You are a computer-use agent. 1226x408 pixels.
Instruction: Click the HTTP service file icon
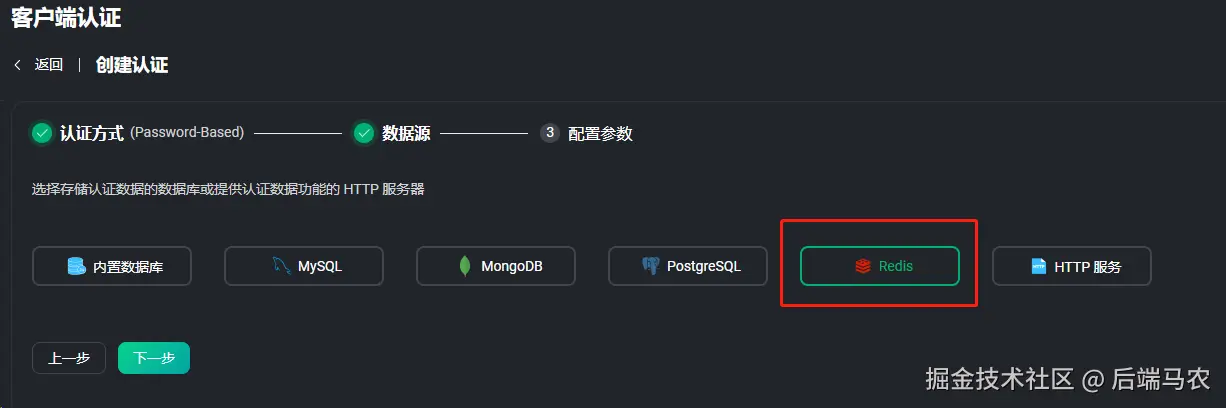(1038, 267)
